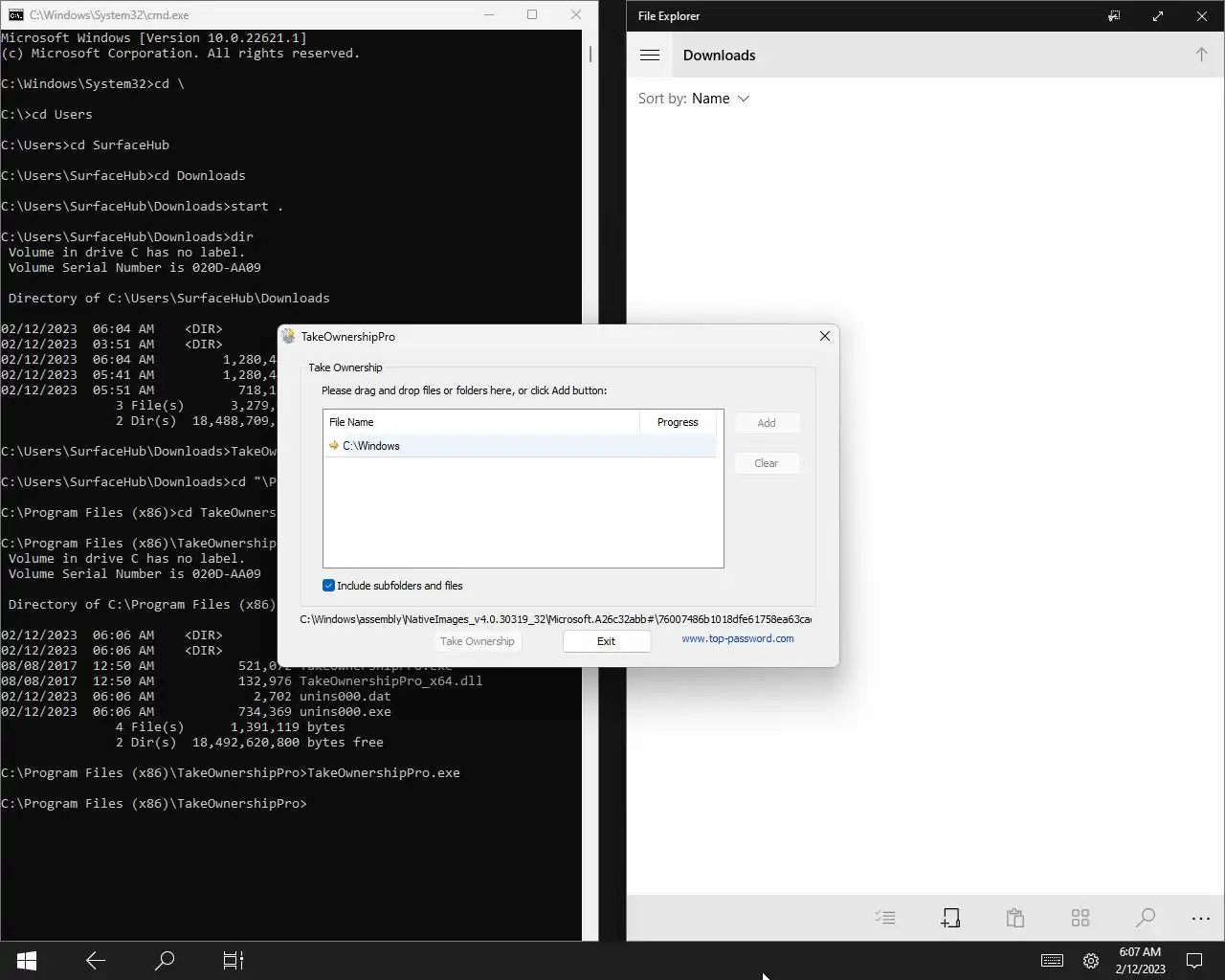Click the cmd.exe title bar icon
1225x980 pixels.
click(16, 15)
